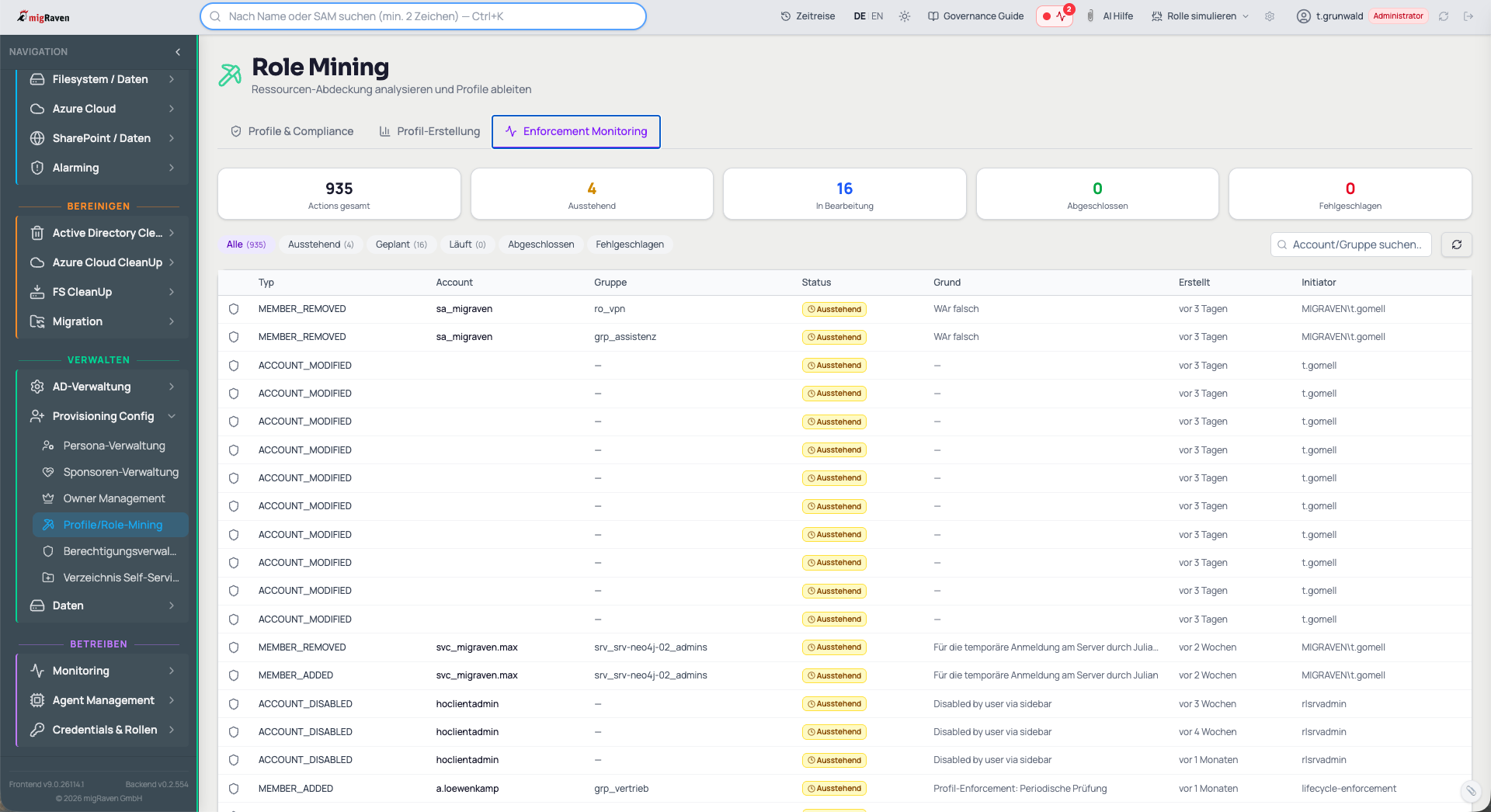
Task: Open the Rolle simulieren dropdown
Action: [x=1200, y=16]
